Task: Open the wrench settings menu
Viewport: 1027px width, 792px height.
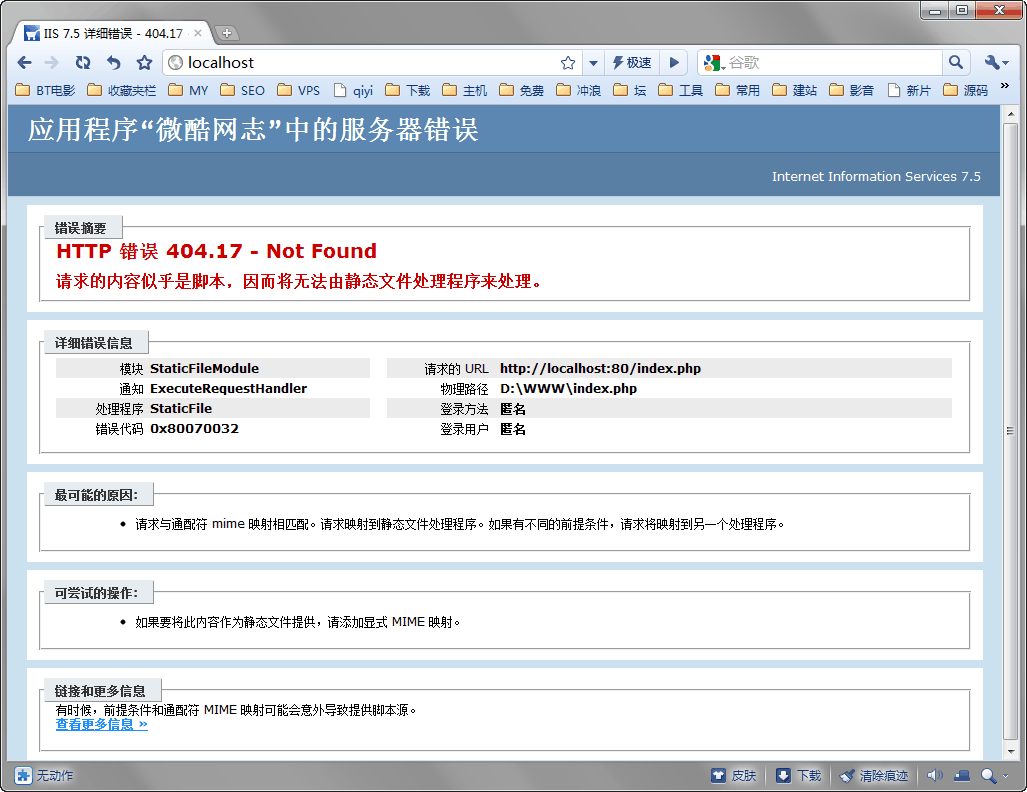Action: 997,63
